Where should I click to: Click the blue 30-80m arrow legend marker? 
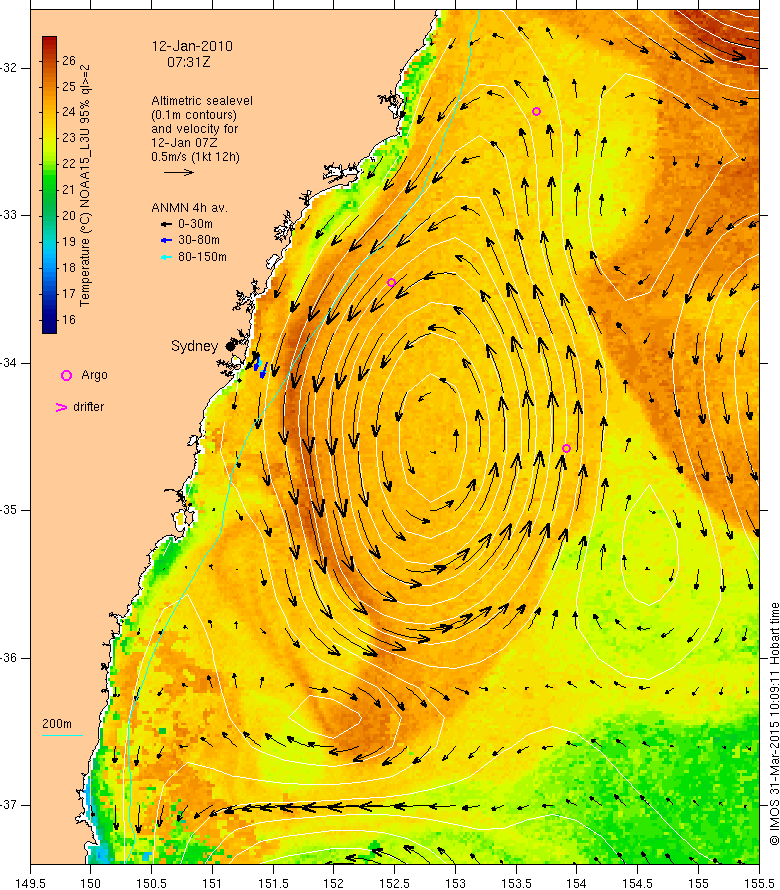coord(166,240)
